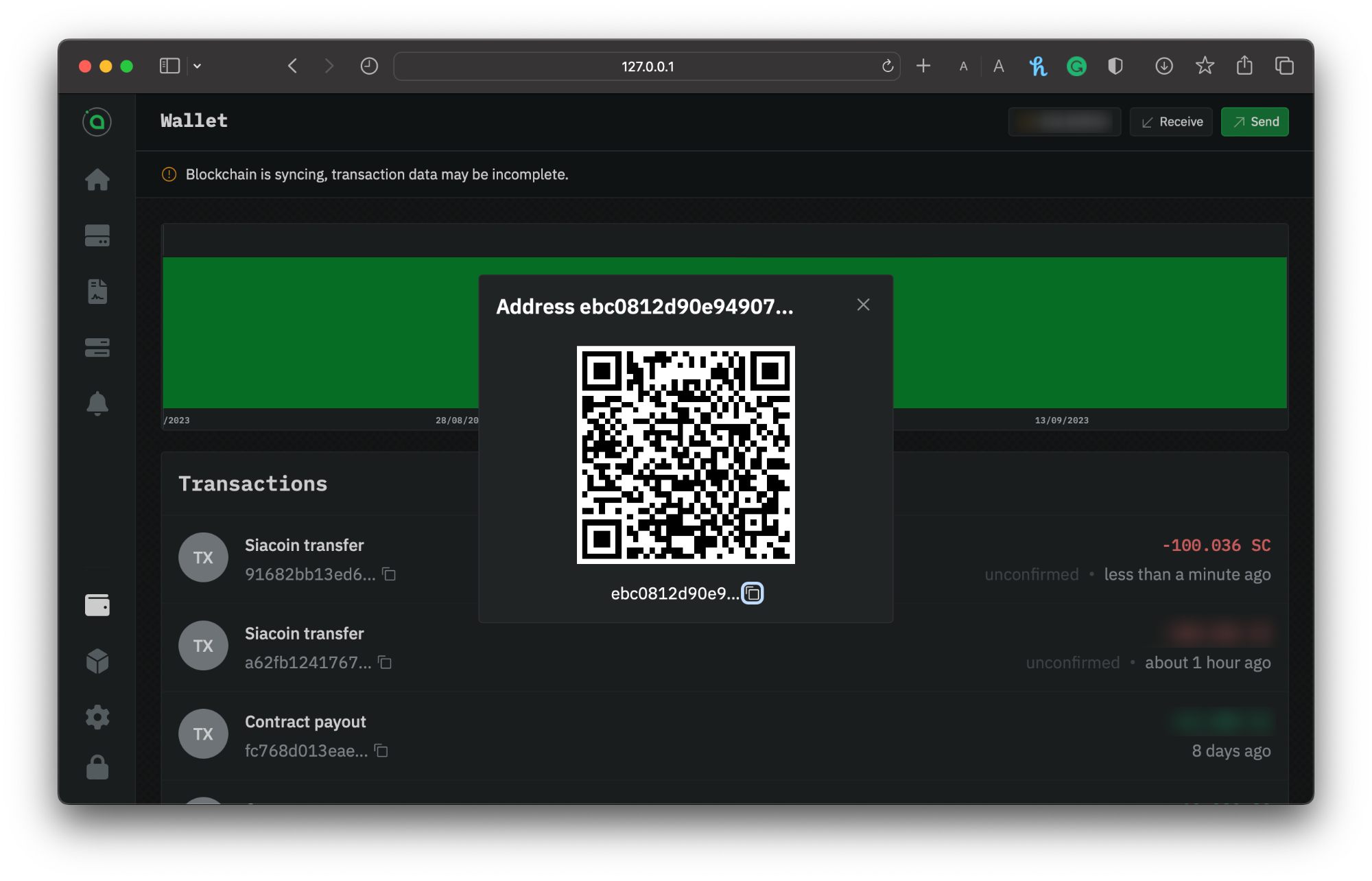Reload the page with refresh icon

(887, 67)
